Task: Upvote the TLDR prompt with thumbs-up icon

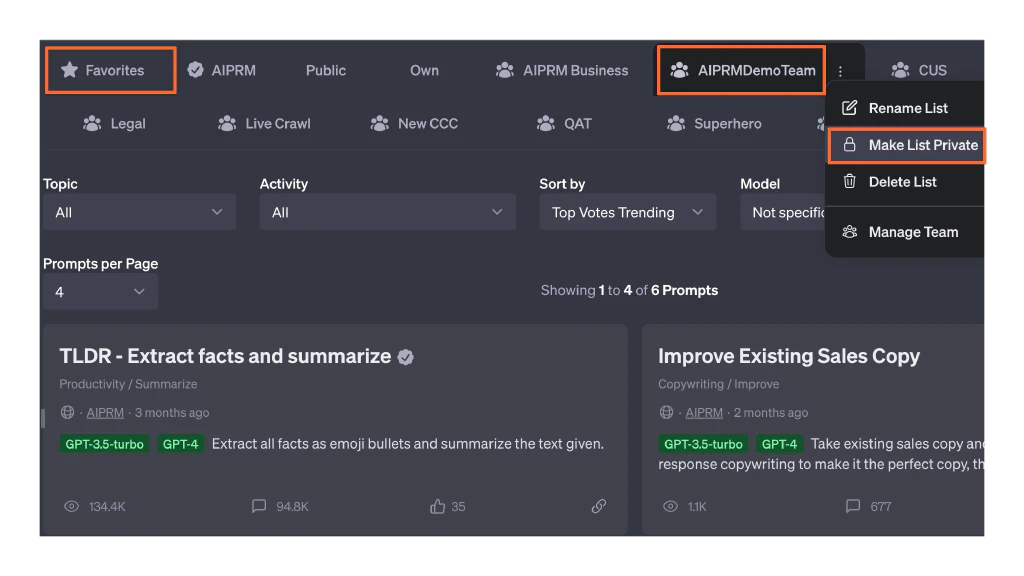Action: pyautogui.click(x=438, y=506)
